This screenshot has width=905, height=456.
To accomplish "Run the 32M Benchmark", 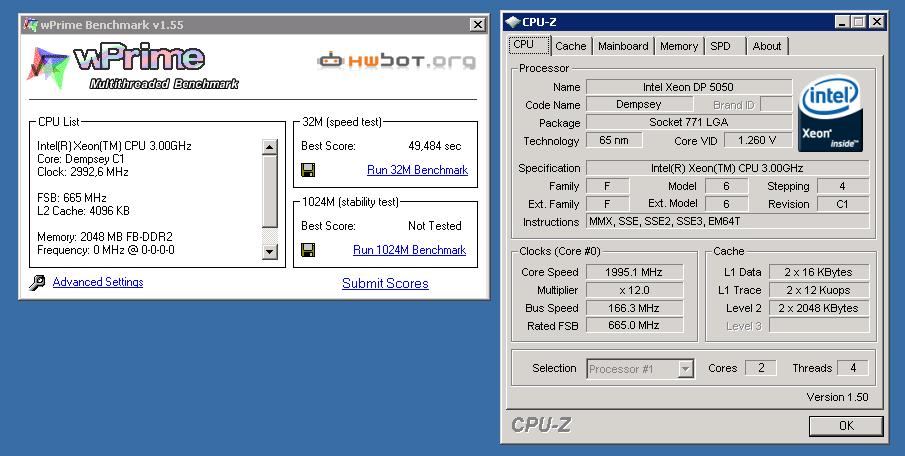I will pos(417,170).
